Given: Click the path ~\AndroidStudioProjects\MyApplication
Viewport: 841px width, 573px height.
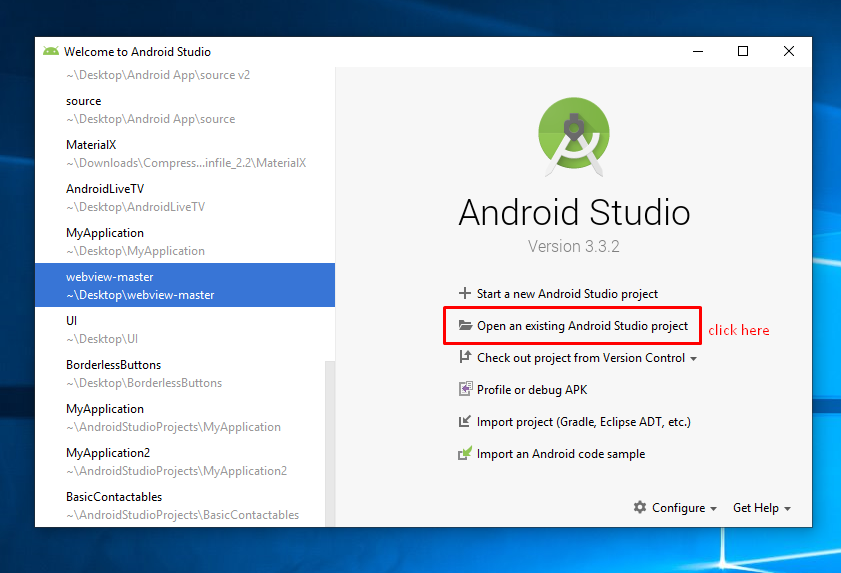Looking at the screenshot, I should (x=173, y=427).
